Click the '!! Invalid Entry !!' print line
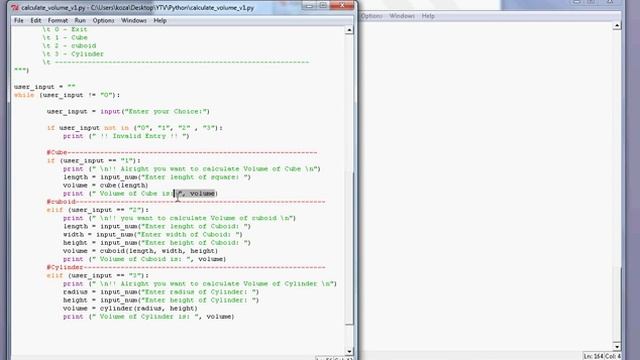The width and height of the screenshot is (640, 360). click(x=126, y=136)
